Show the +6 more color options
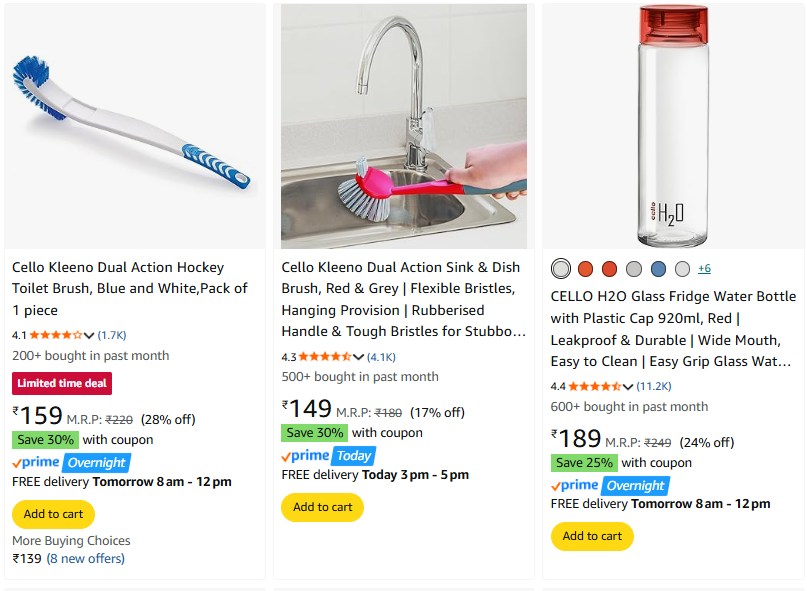The image size is (807, 591). [704, 269]
